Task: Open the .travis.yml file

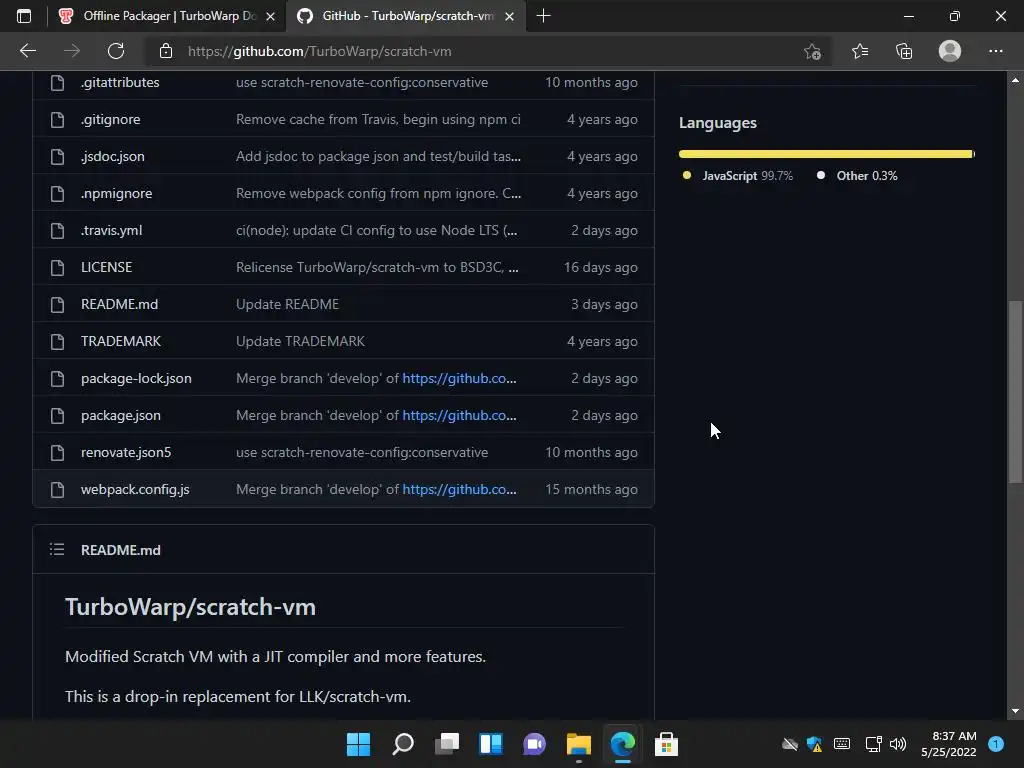Action: coord(112,231)
